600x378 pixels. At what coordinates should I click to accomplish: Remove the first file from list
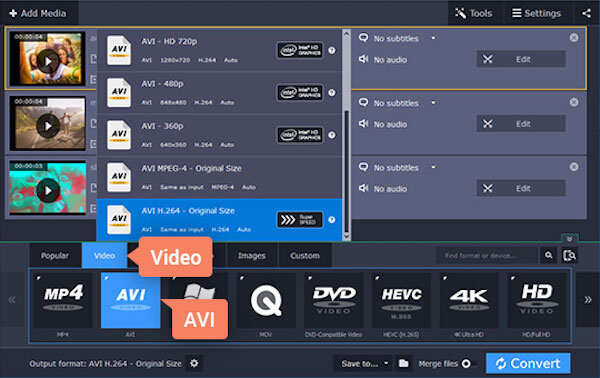(574, 37)
